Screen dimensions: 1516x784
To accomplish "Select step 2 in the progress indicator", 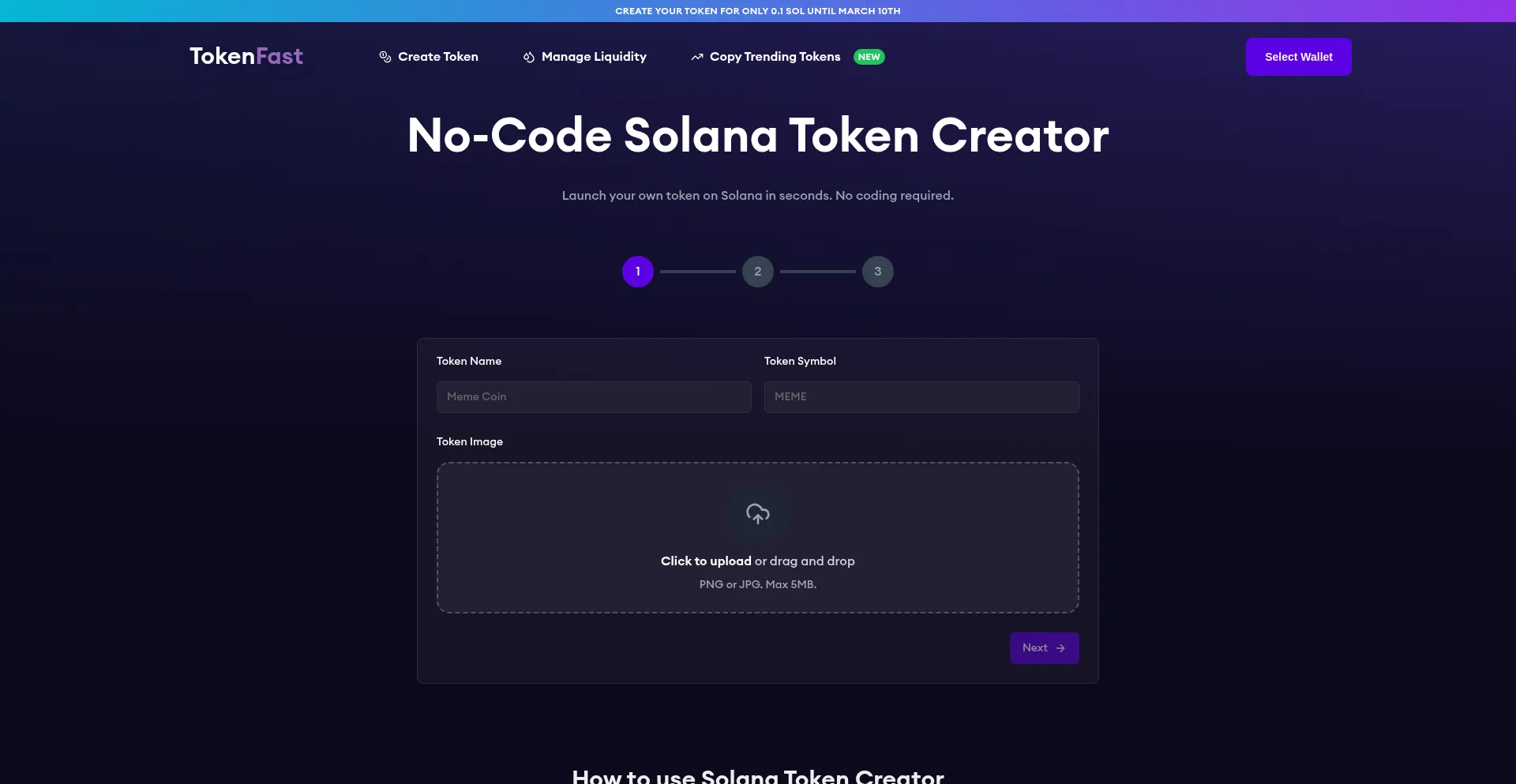I will point(757,271).
